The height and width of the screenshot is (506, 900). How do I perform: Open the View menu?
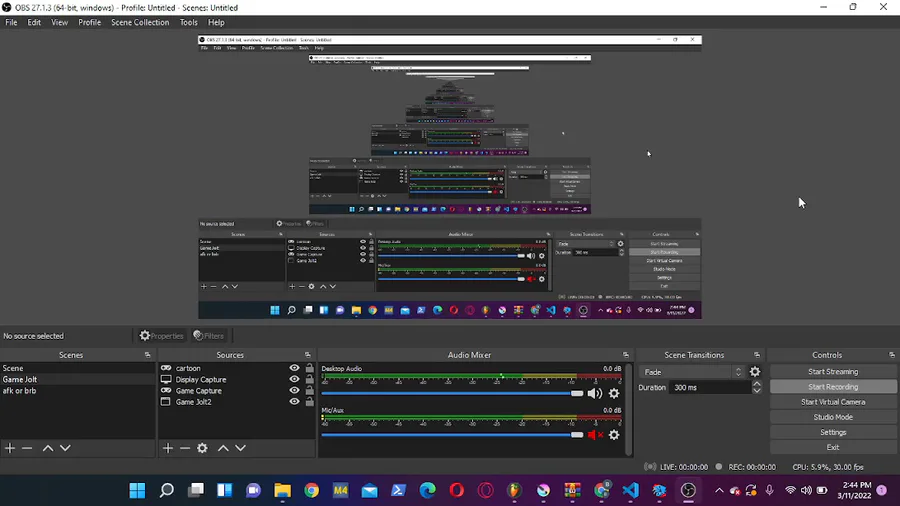[60, 22]
